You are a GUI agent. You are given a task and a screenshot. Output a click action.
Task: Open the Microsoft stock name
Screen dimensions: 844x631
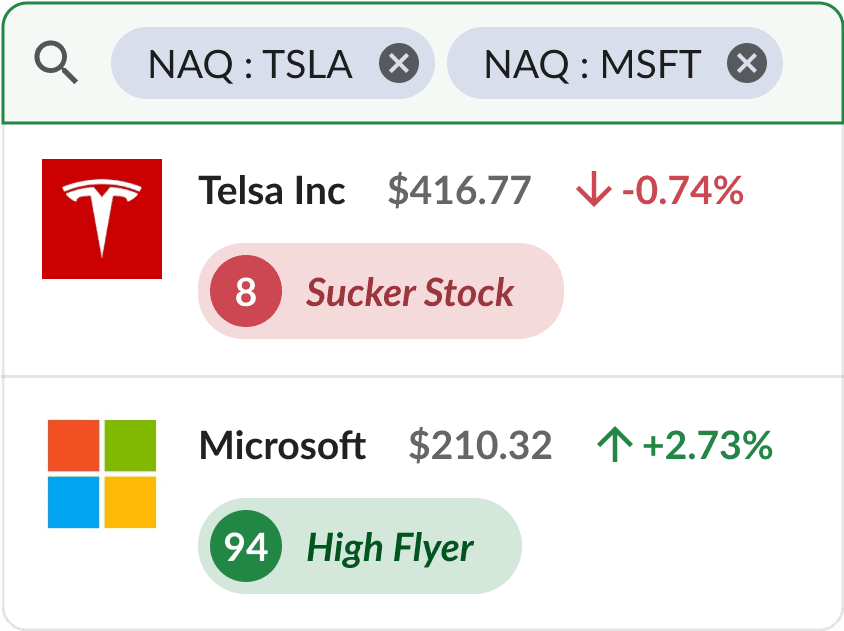(x=283, y=445)
